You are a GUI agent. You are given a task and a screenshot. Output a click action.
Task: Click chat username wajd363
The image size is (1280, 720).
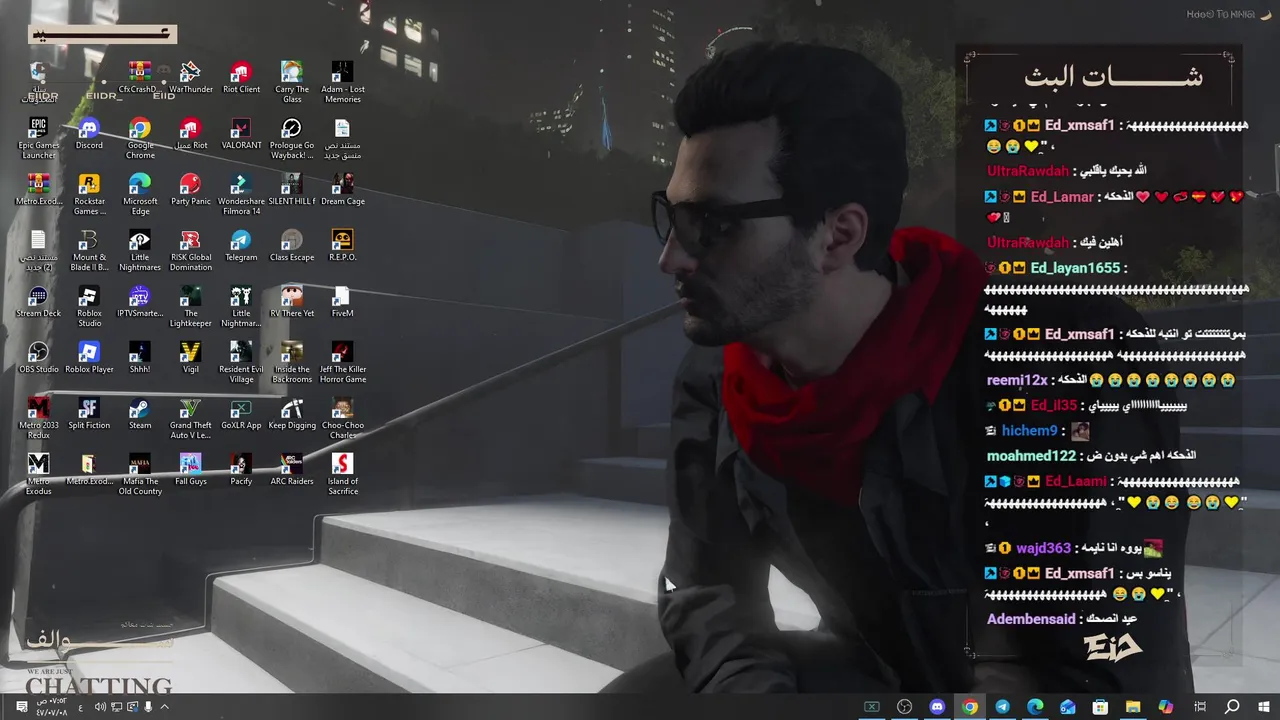1043,548
